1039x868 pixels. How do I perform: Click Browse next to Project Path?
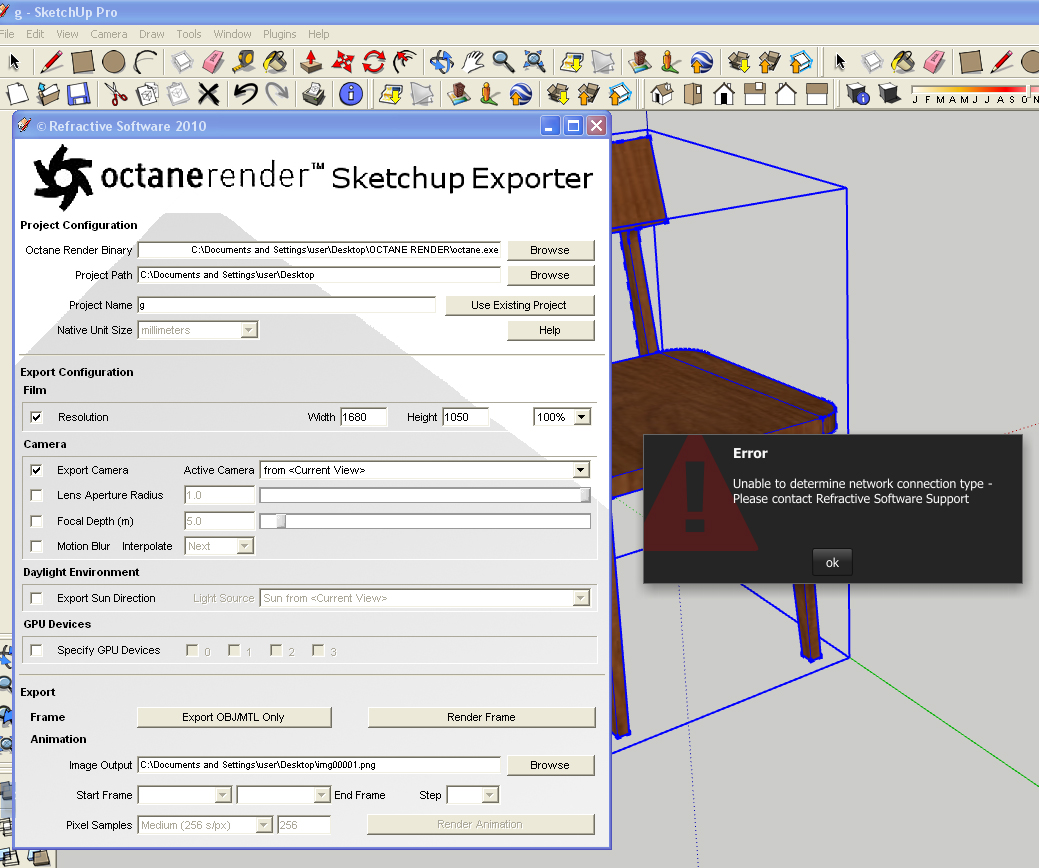(550, 275)
